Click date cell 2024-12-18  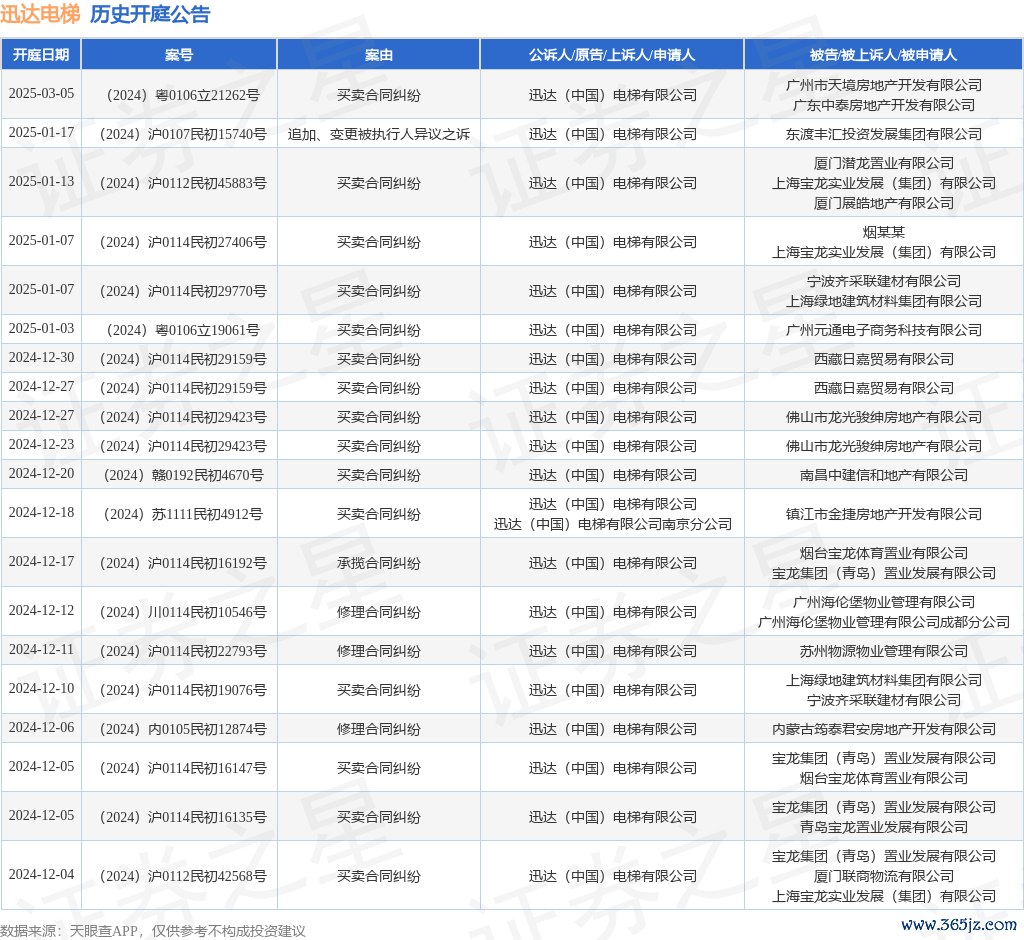(41, 512)
